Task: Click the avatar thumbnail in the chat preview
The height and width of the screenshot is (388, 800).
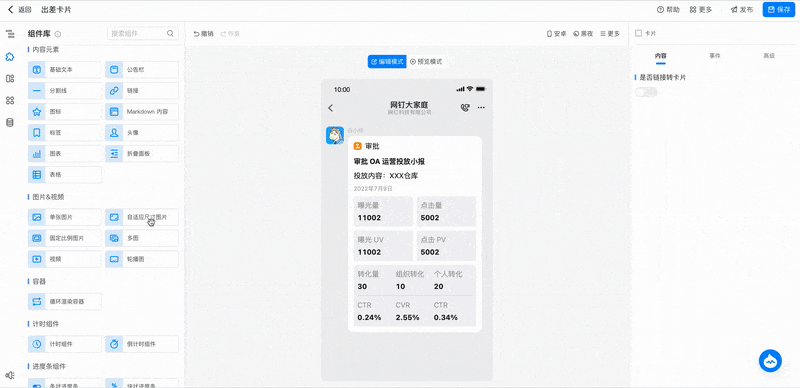Action: click(x=335, y=136)
